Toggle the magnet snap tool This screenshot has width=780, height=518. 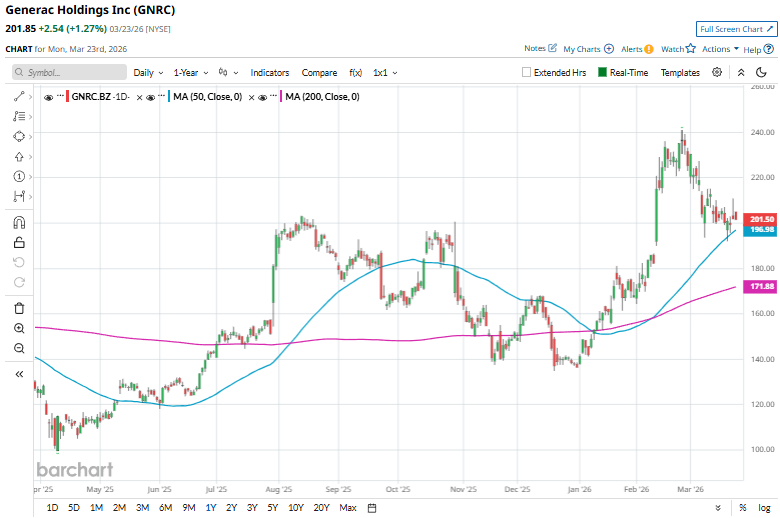coord(19,222)
